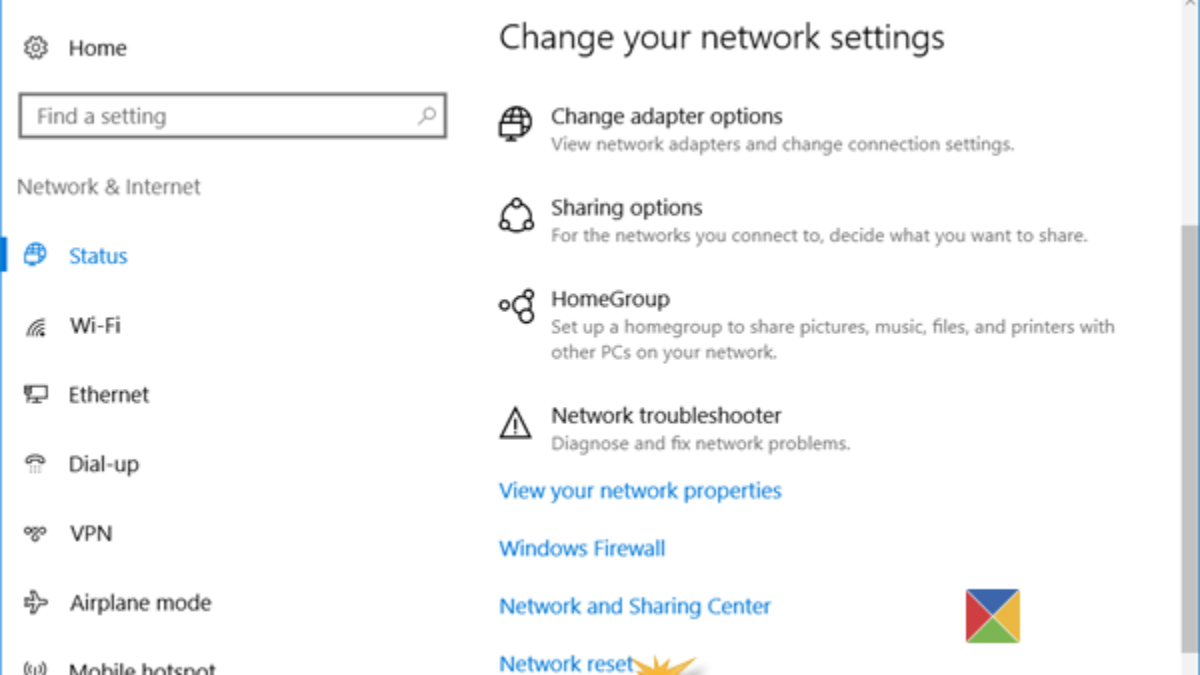Open Mobile hotspot settings
Screen dimensions: 1200x675
tap(142, 667)
